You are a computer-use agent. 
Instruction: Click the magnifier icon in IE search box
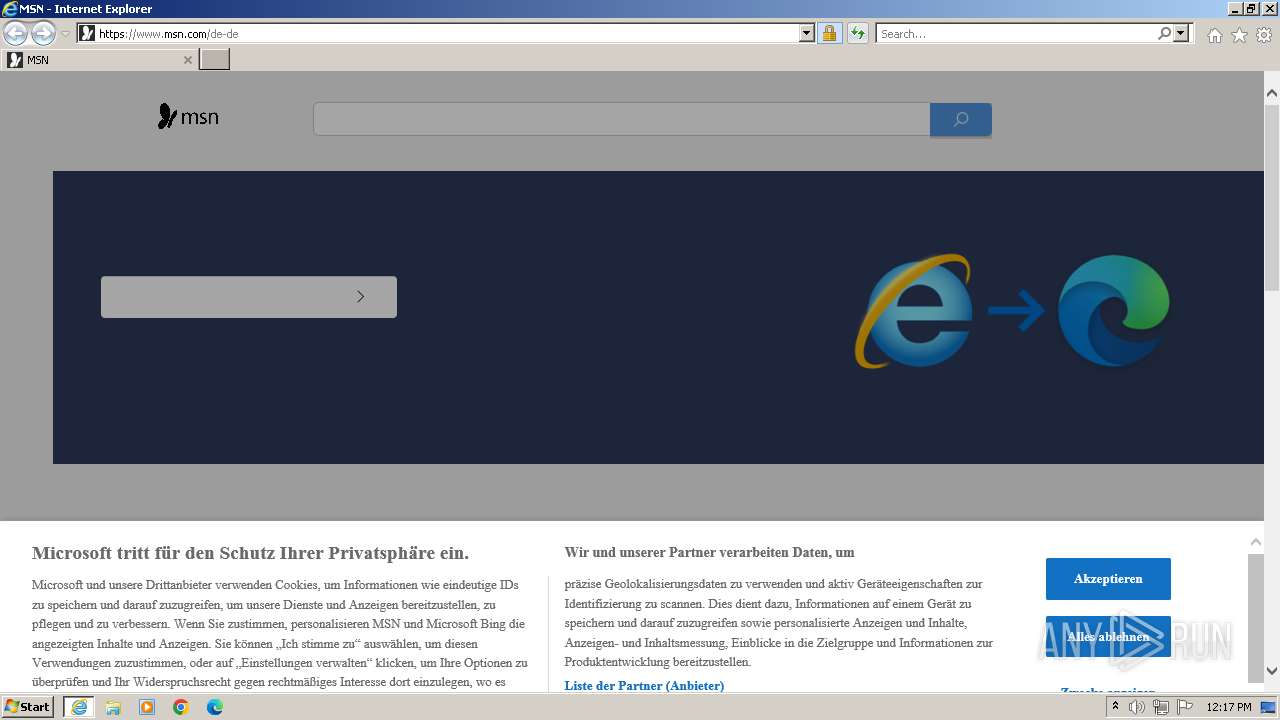1164,33
